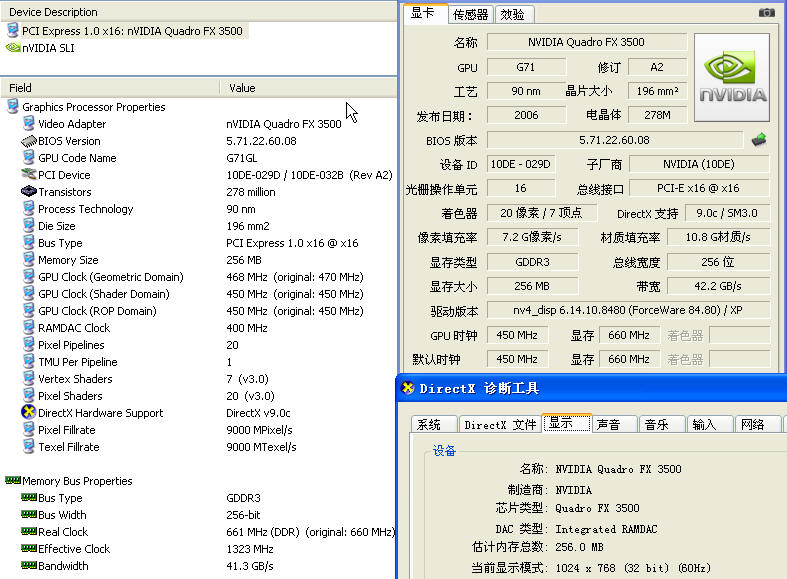The width and height of the screenshot is (787, 579).
Task: Open the 系统 tab in DirectX tool
Action: [x=434, y=424]
